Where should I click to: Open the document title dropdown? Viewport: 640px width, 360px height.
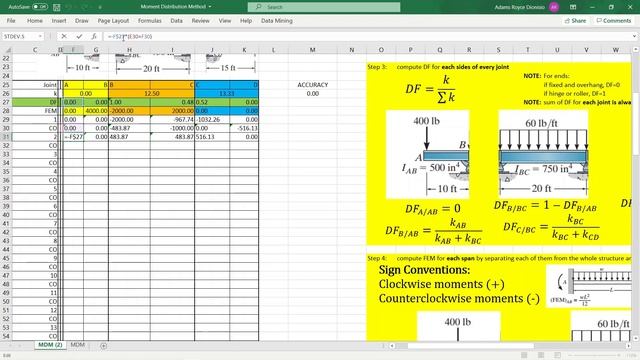210,7
